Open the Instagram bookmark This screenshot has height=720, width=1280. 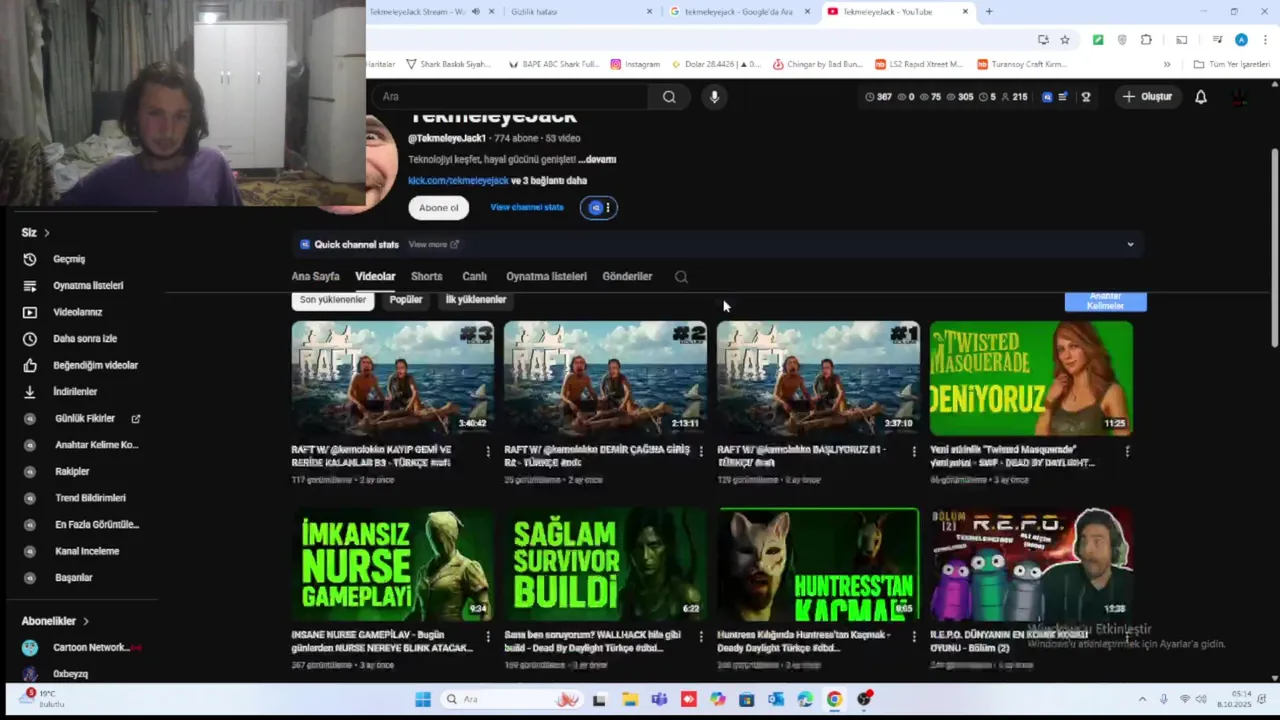(x=635, y=64)
